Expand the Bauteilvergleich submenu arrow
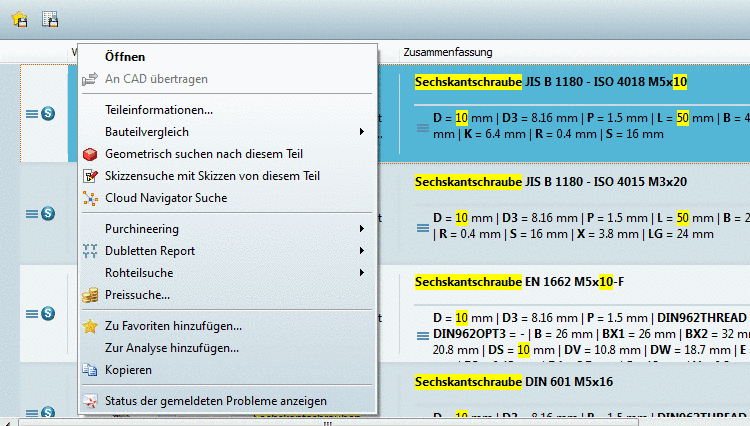The image size is (750, 426). point(362,131)
